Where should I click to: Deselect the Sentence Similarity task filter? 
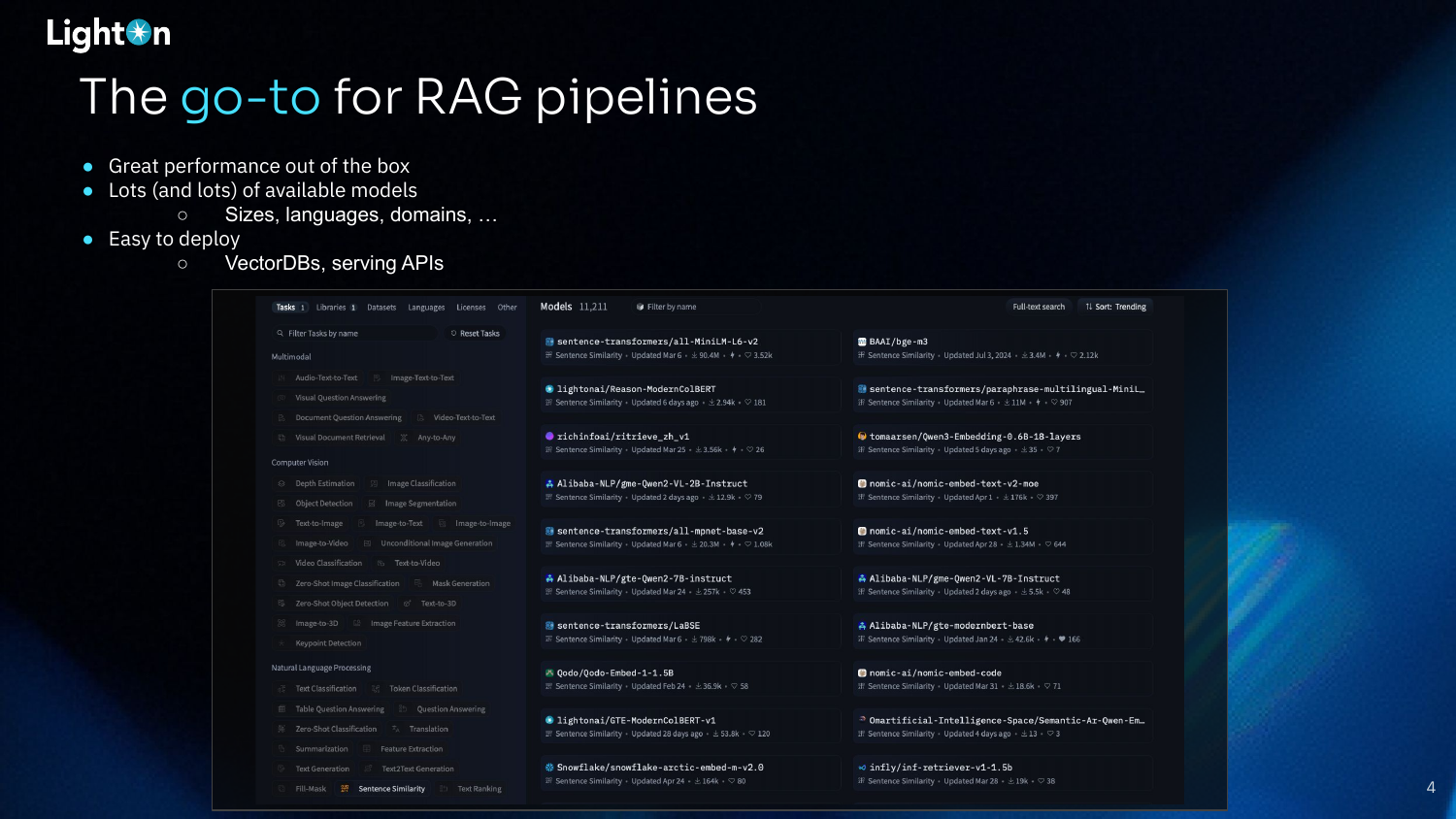tap(382, 789)
